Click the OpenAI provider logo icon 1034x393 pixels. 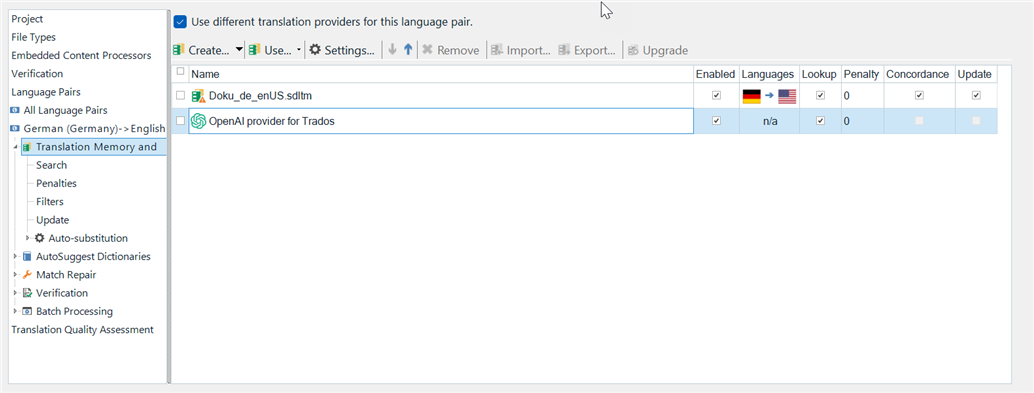(x=198, y=121)
